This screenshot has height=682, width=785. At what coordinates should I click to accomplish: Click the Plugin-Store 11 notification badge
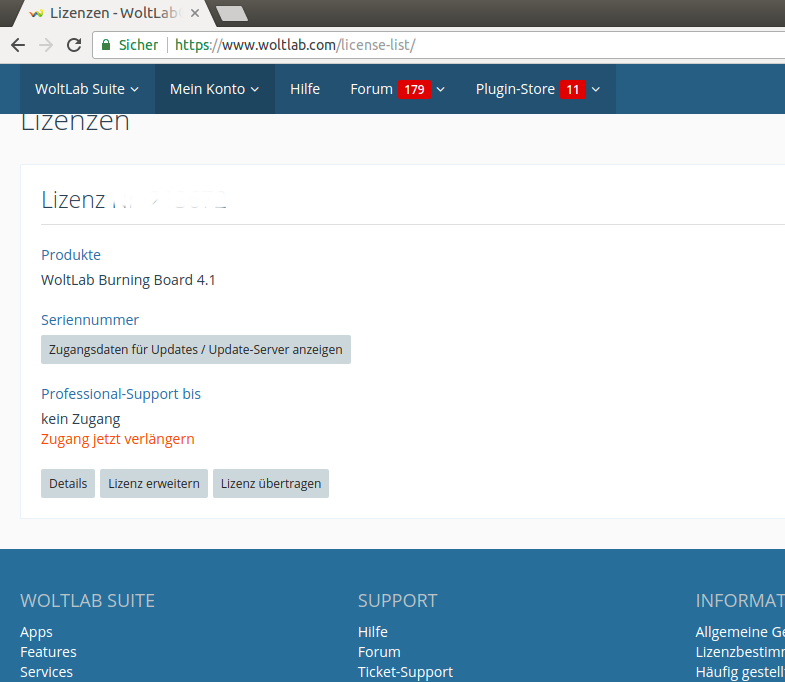[572, 89]
